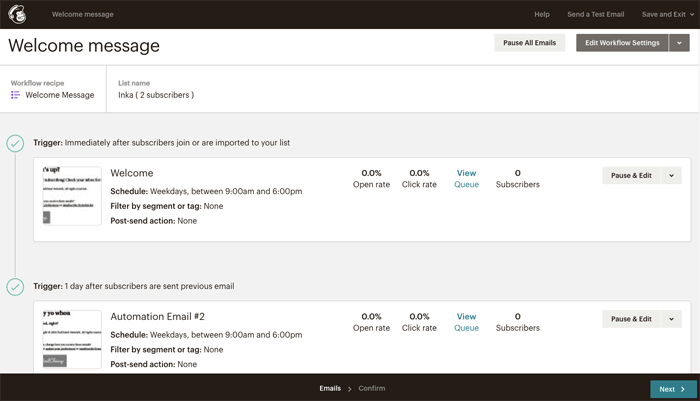
Task: Click the Mailchimp Freddie logo icon
Action: click(x=17, y=14)
